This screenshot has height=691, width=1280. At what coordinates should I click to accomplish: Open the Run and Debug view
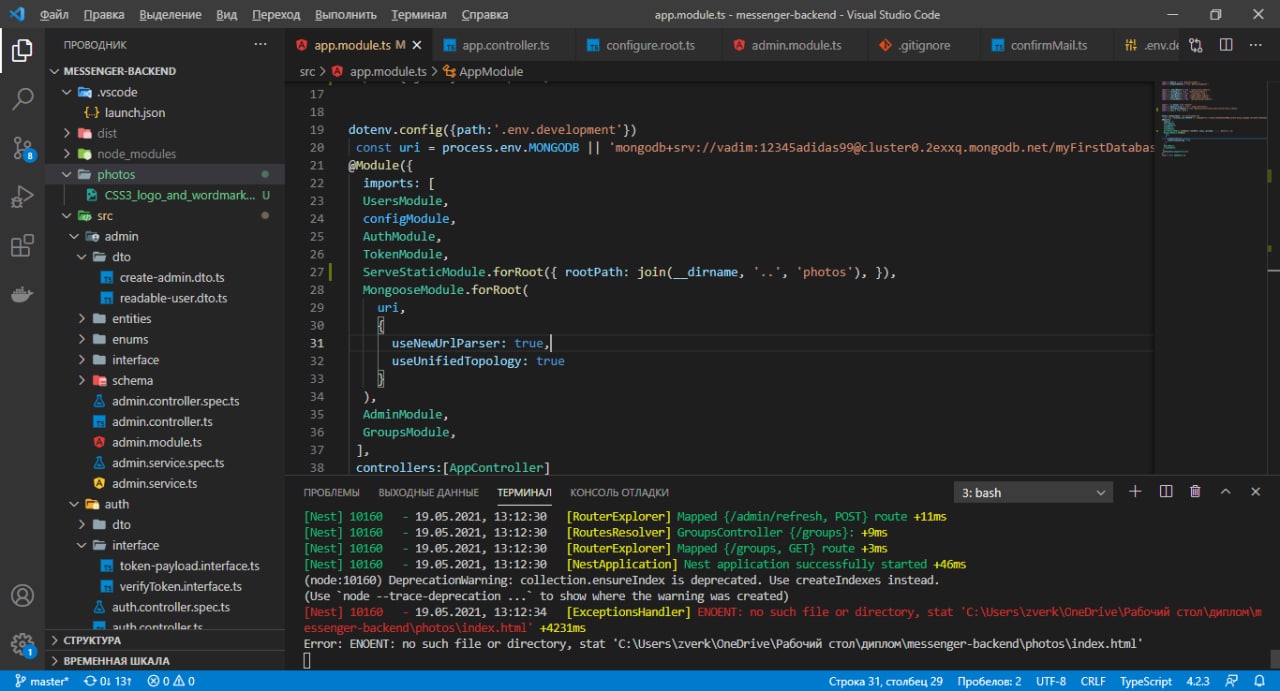[22, 197]
